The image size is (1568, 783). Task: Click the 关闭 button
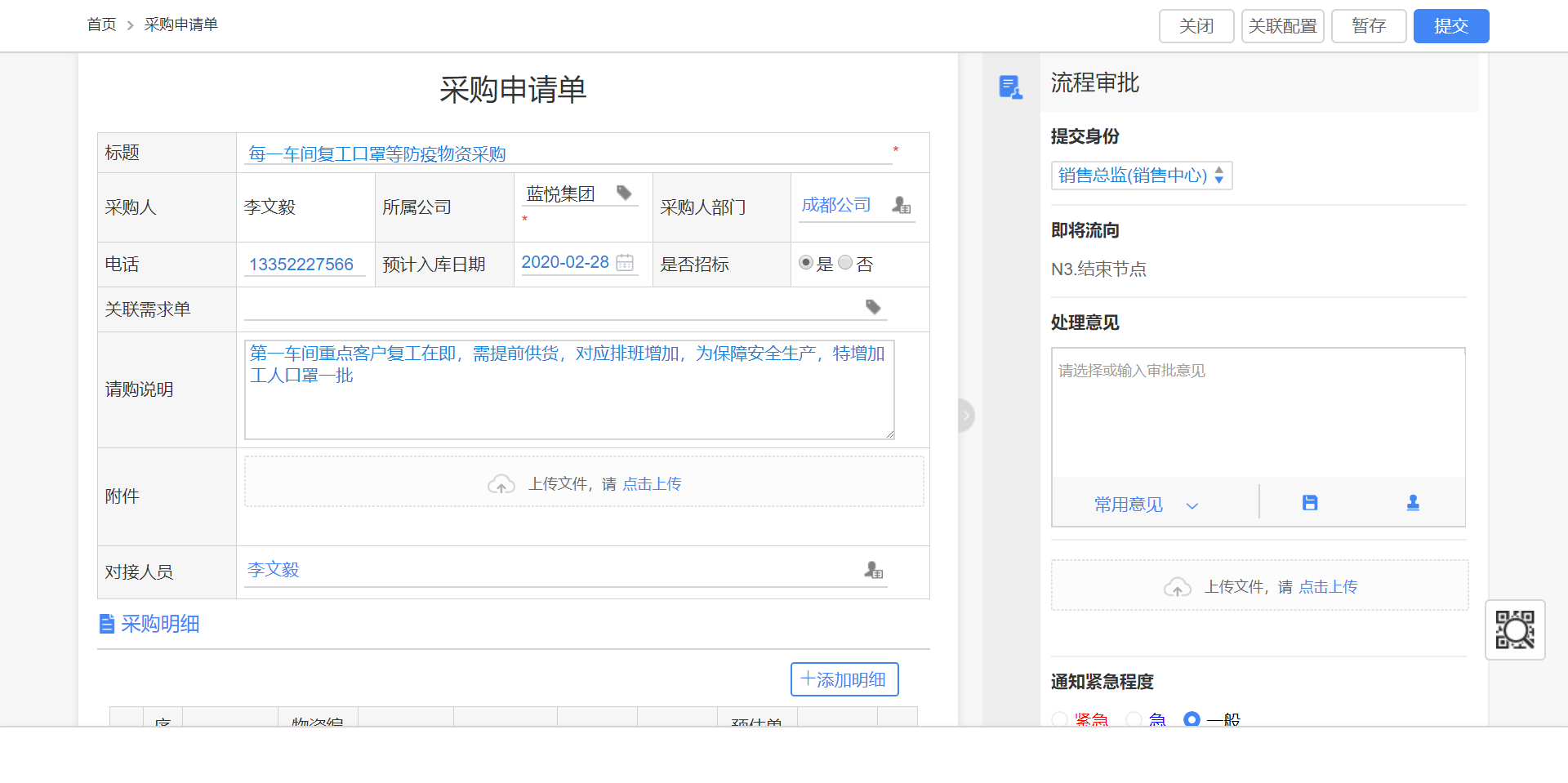tap(1196, 26)
